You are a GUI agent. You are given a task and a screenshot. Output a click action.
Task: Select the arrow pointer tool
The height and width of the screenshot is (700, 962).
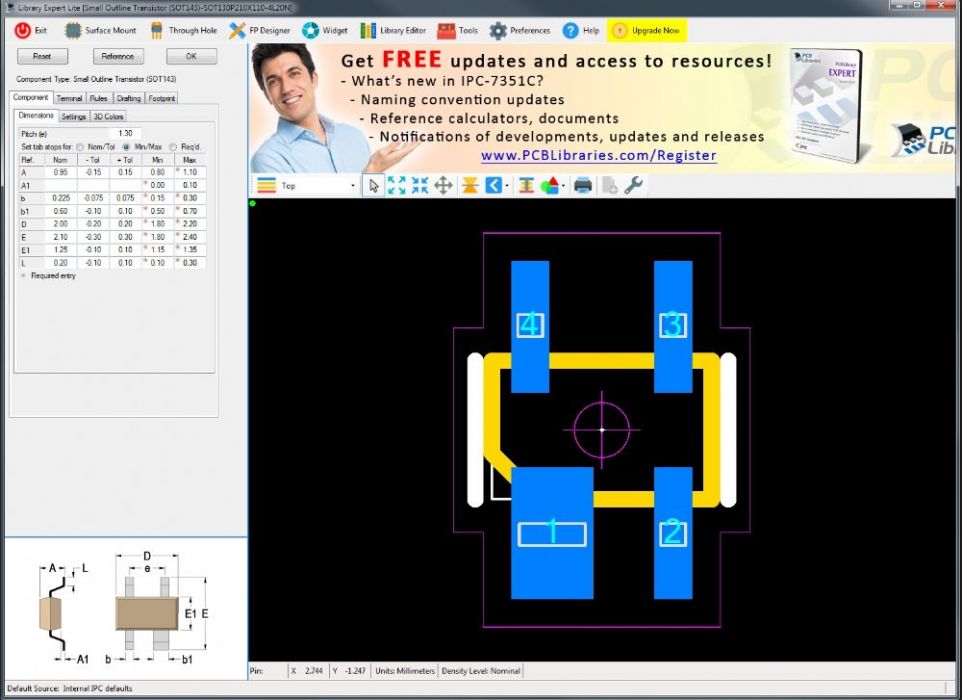tap(373, 186)
